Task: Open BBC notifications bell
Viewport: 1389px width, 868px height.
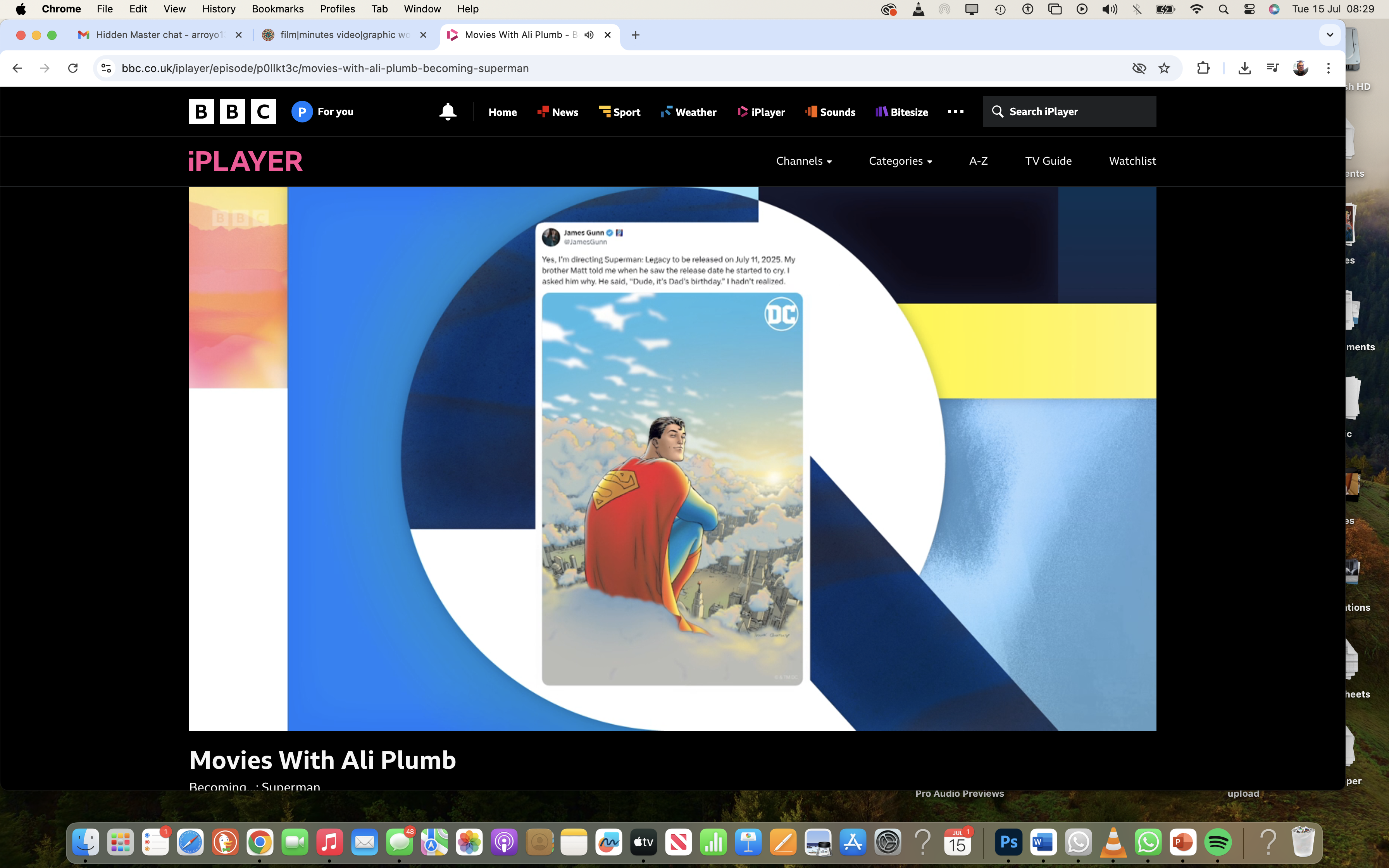Action: [448, 111]
